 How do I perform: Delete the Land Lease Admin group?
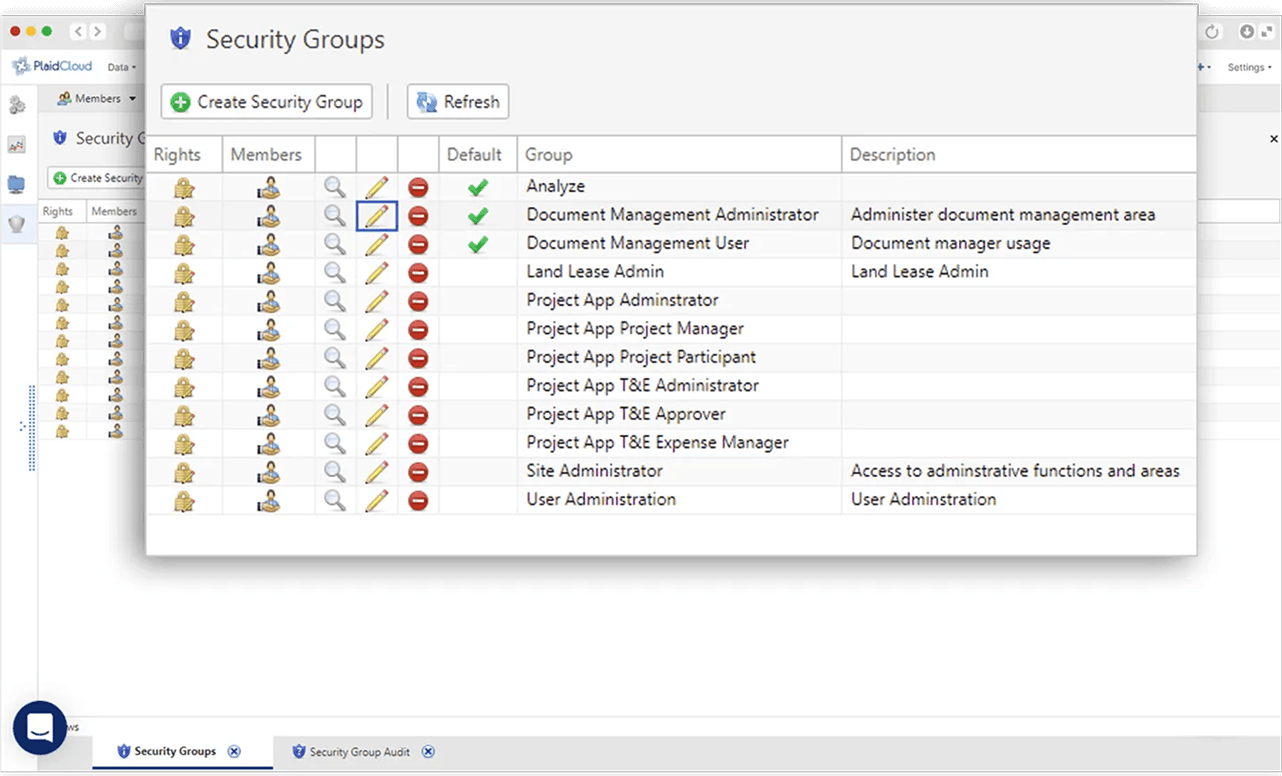(x=418, y=273)
